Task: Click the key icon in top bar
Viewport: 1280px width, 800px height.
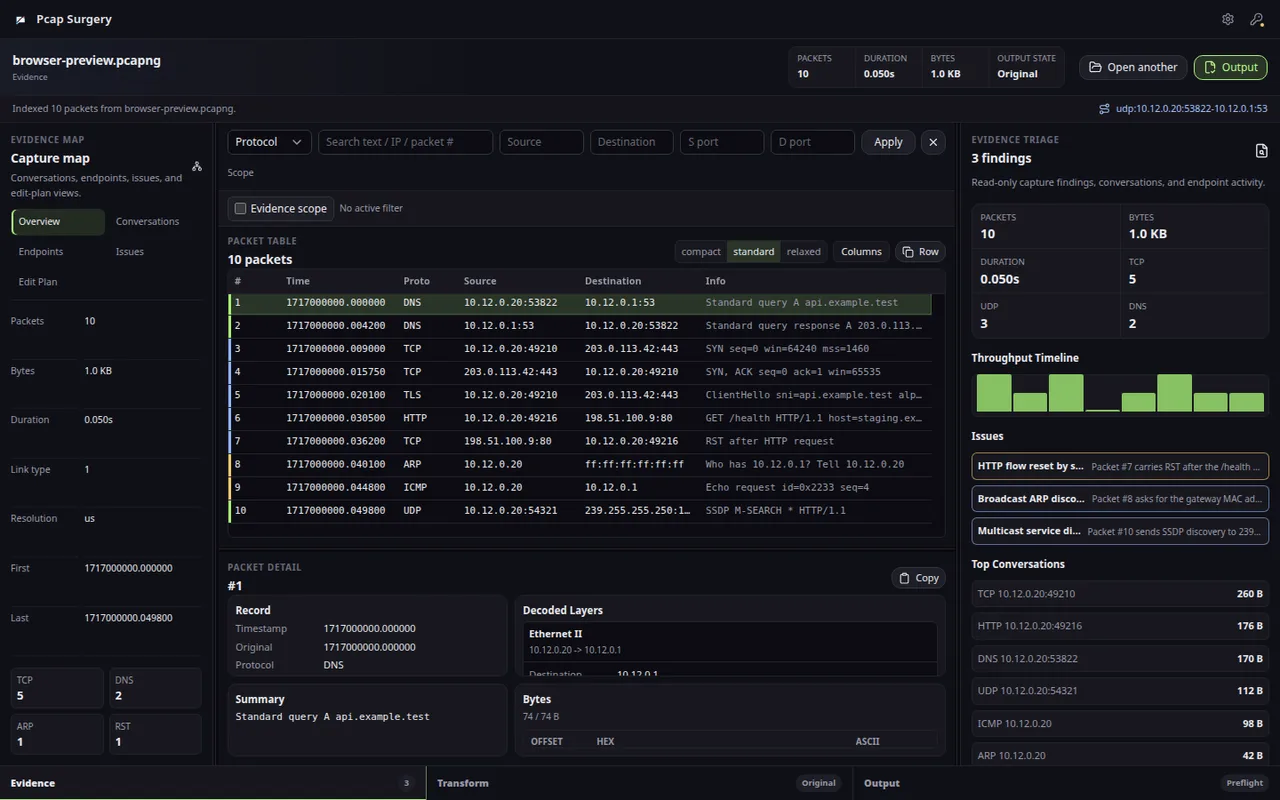Action: (1256, 19)
